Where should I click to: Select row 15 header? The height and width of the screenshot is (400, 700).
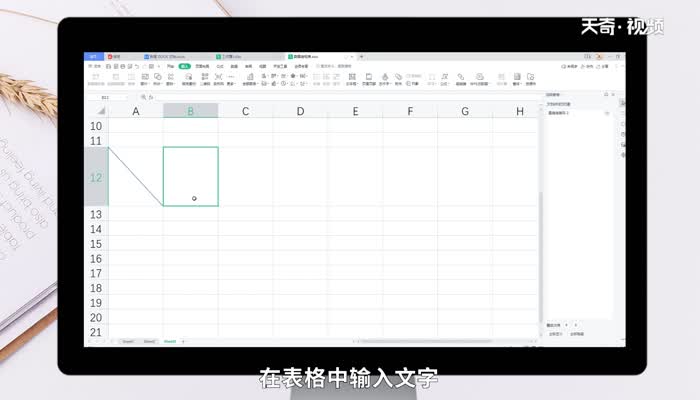click(96, 244)
